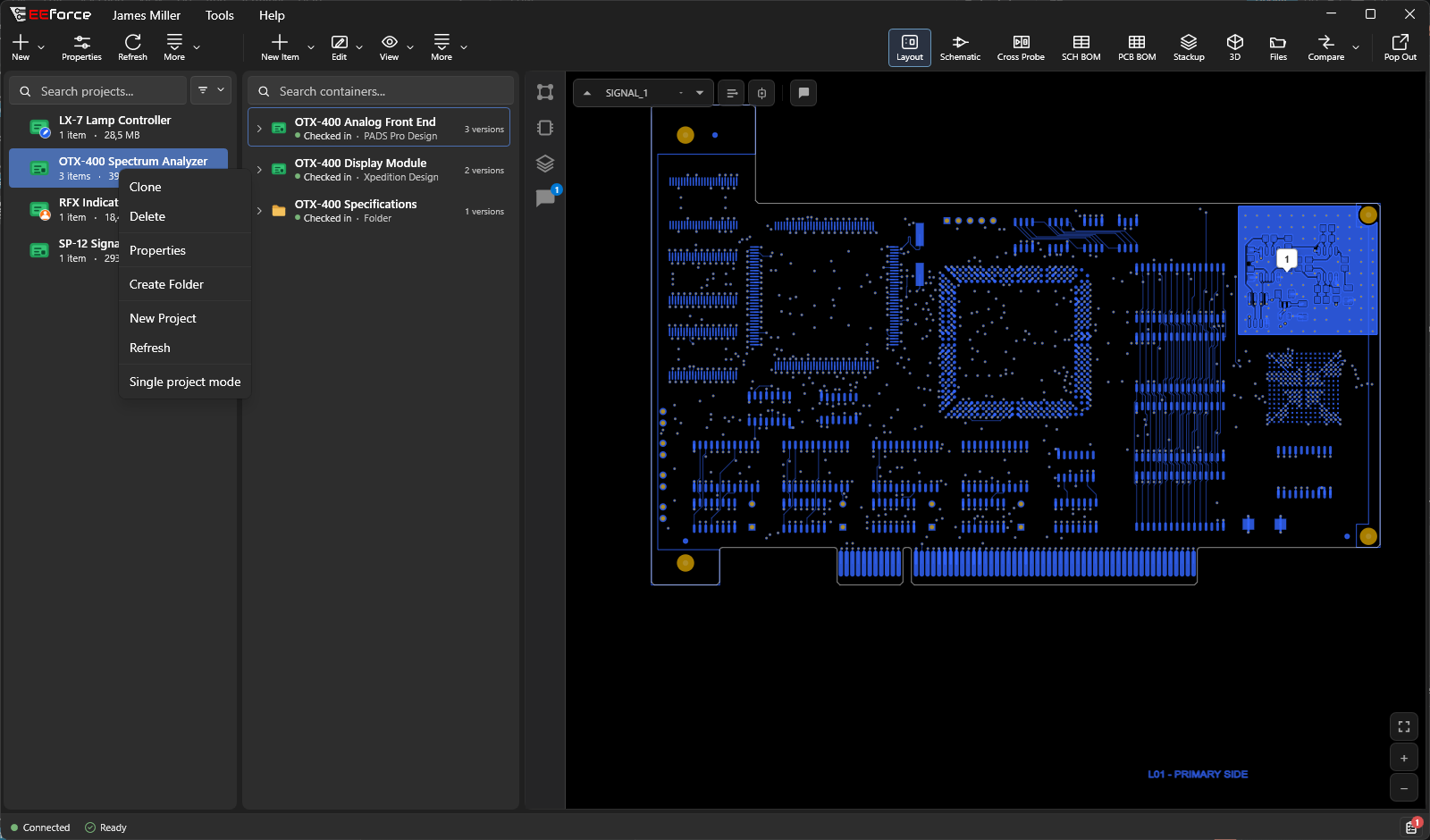Click the Compare icon
Screen dimensions: 1430x840
[x=1326, y=47]
